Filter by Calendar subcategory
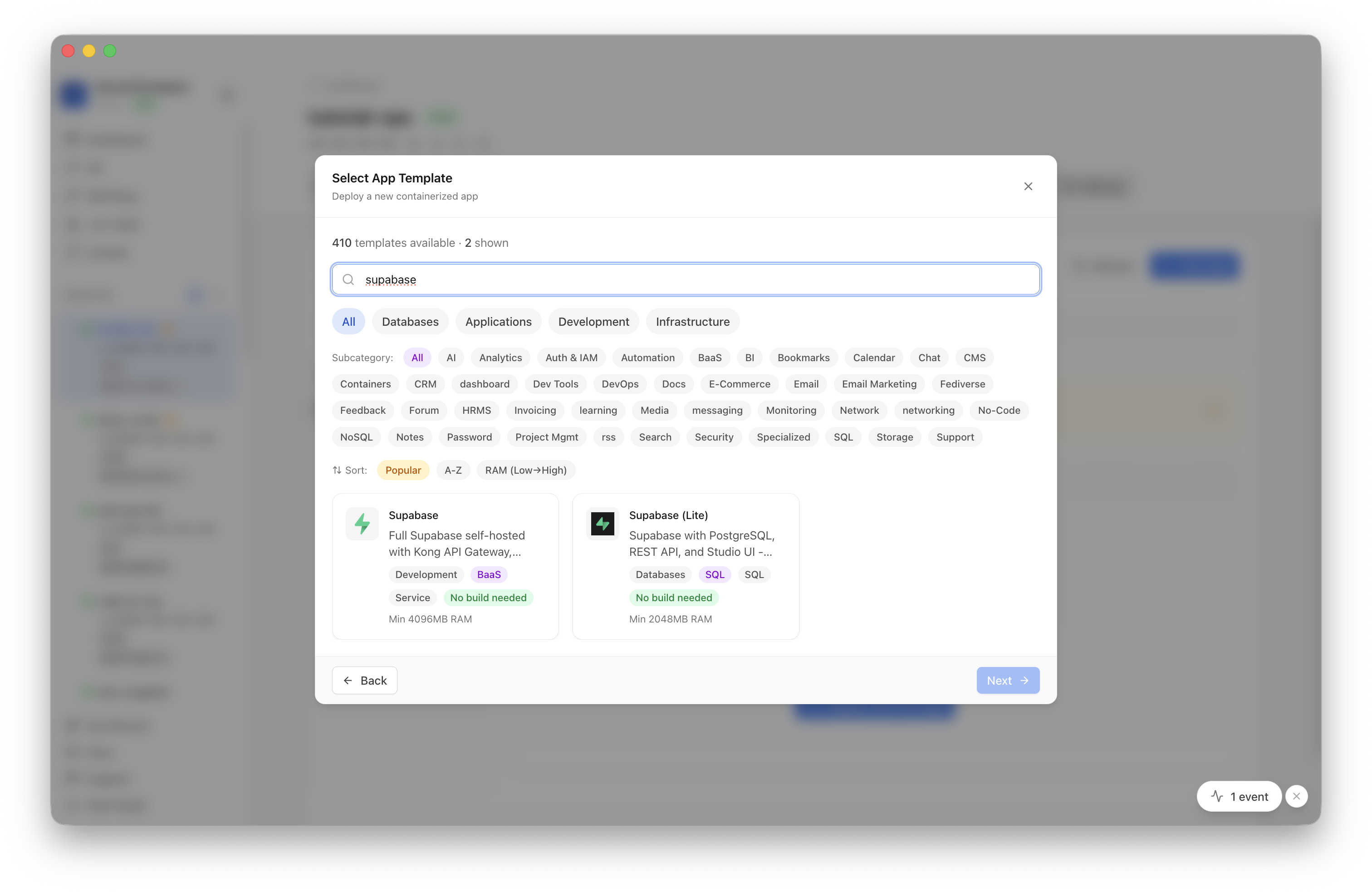This screenshot has width=1372, height=892. pyautogui.click(x=873, y=358)
